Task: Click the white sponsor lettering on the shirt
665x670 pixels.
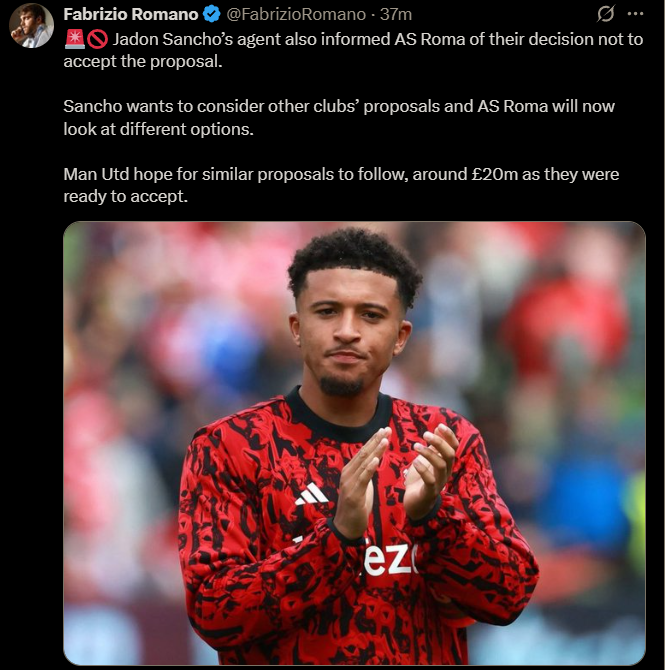Action: [388, 559]
